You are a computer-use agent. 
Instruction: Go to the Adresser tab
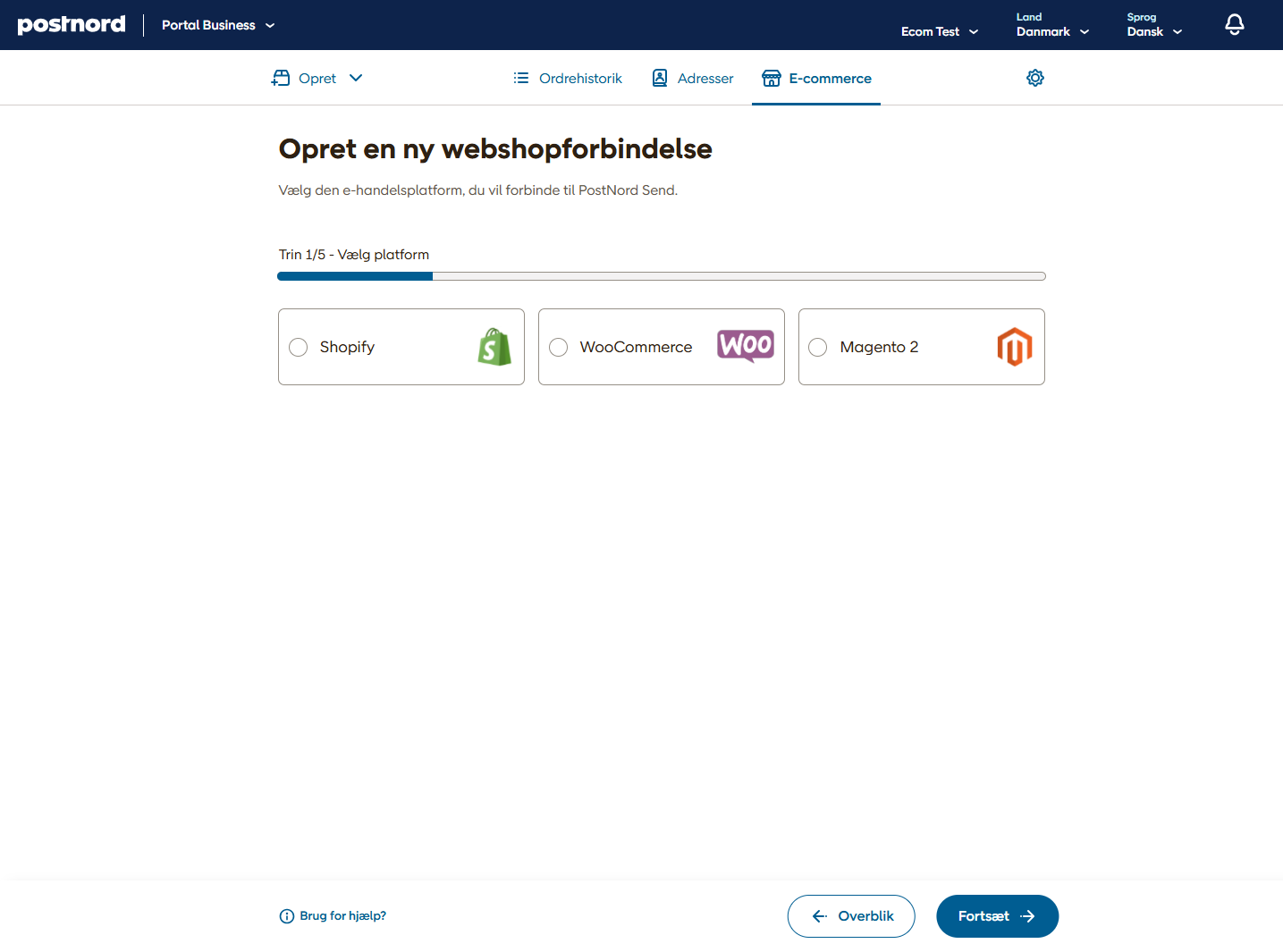pos(693,78)
